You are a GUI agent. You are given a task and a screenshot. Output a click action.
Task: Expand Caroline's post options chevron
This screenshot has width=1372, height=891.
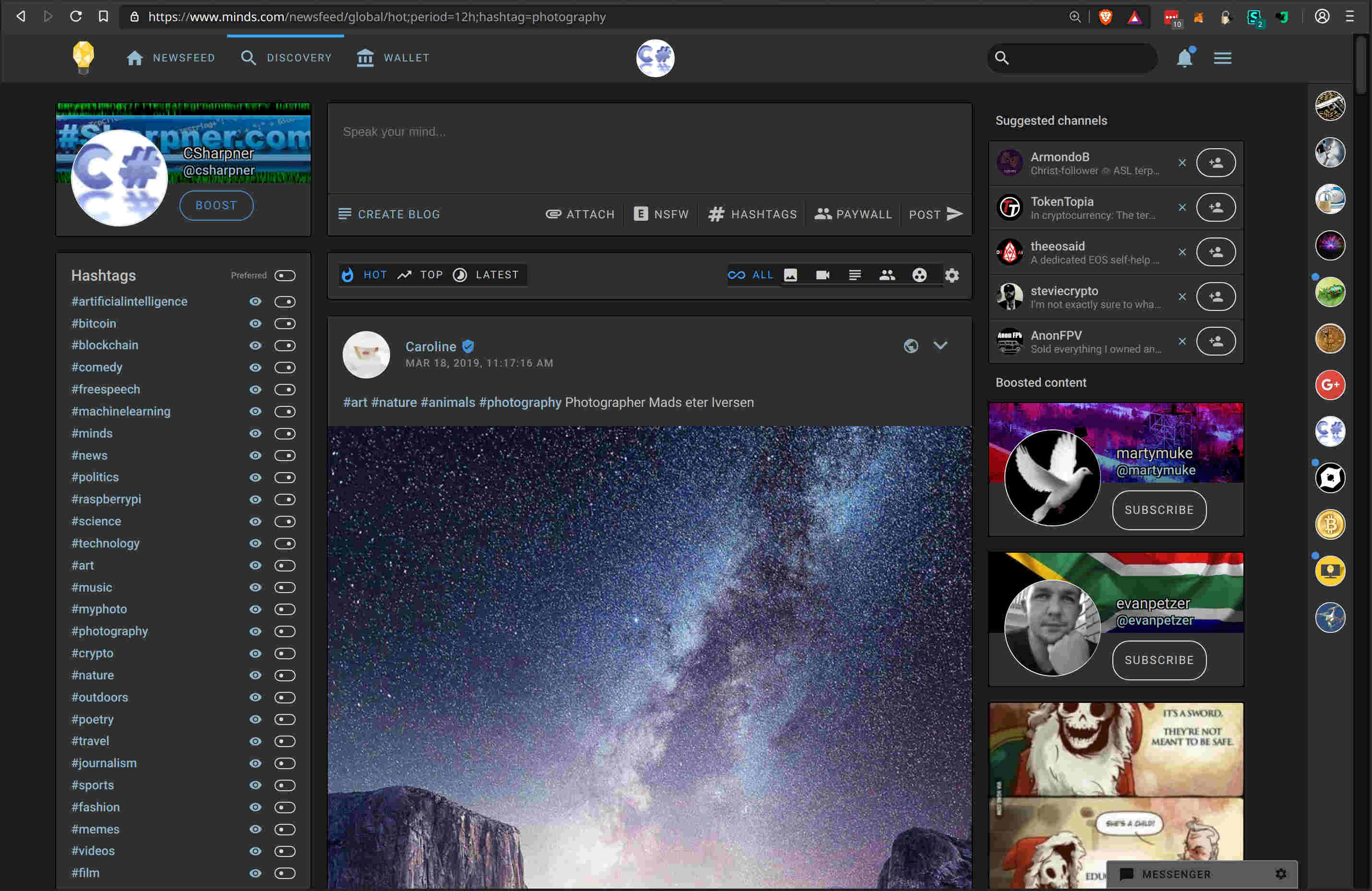pyautogui.click(x=940, y=346)
